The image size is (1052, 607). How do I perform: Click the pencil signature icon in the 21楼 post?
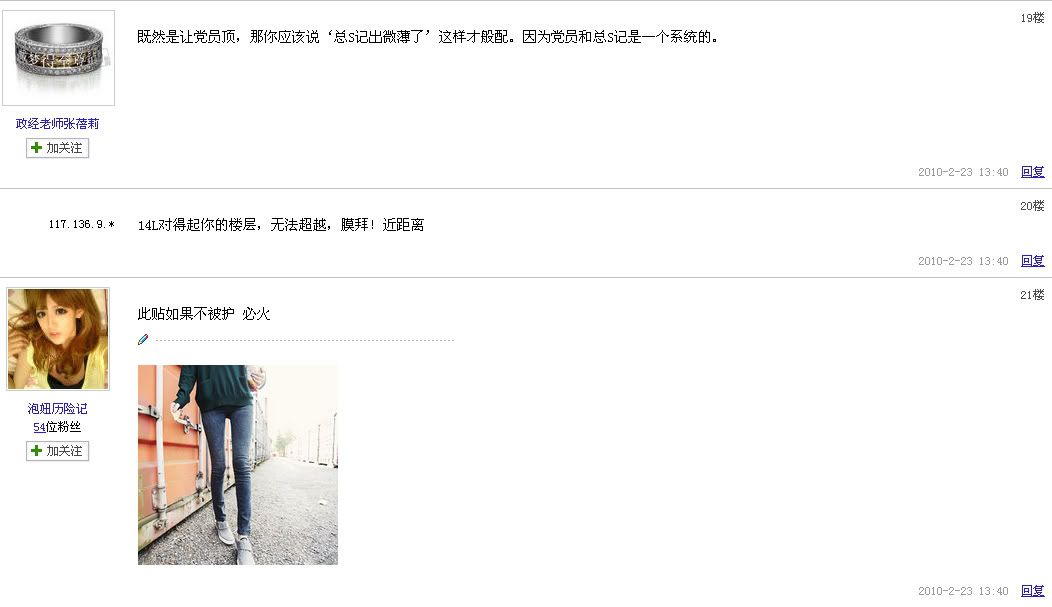143,339
